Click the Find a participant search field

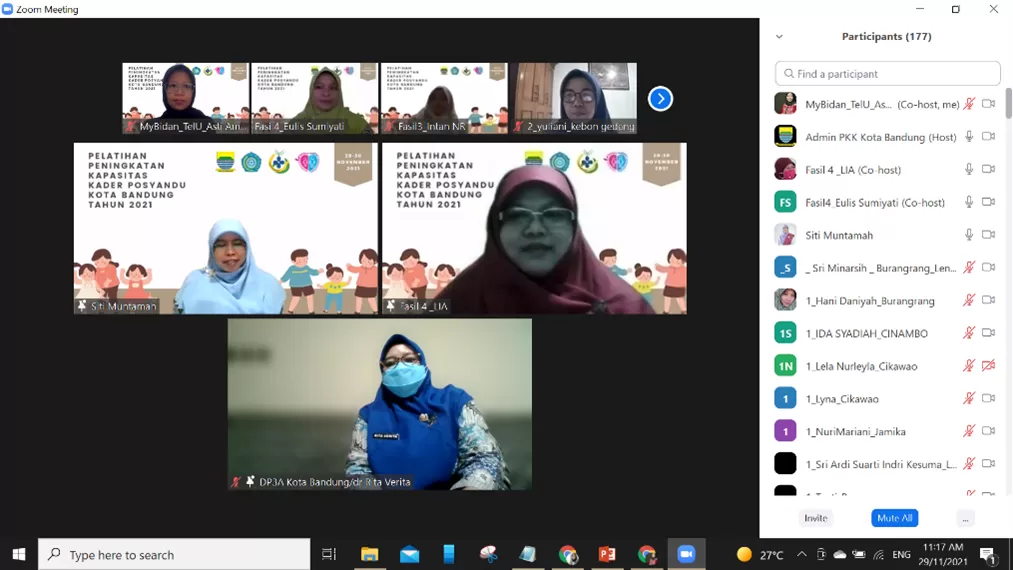(887, 74)
